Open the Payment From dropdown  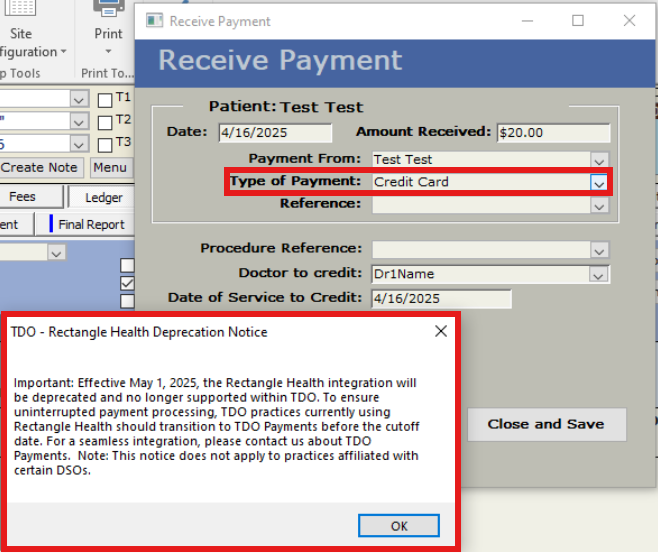click(598, 160)
